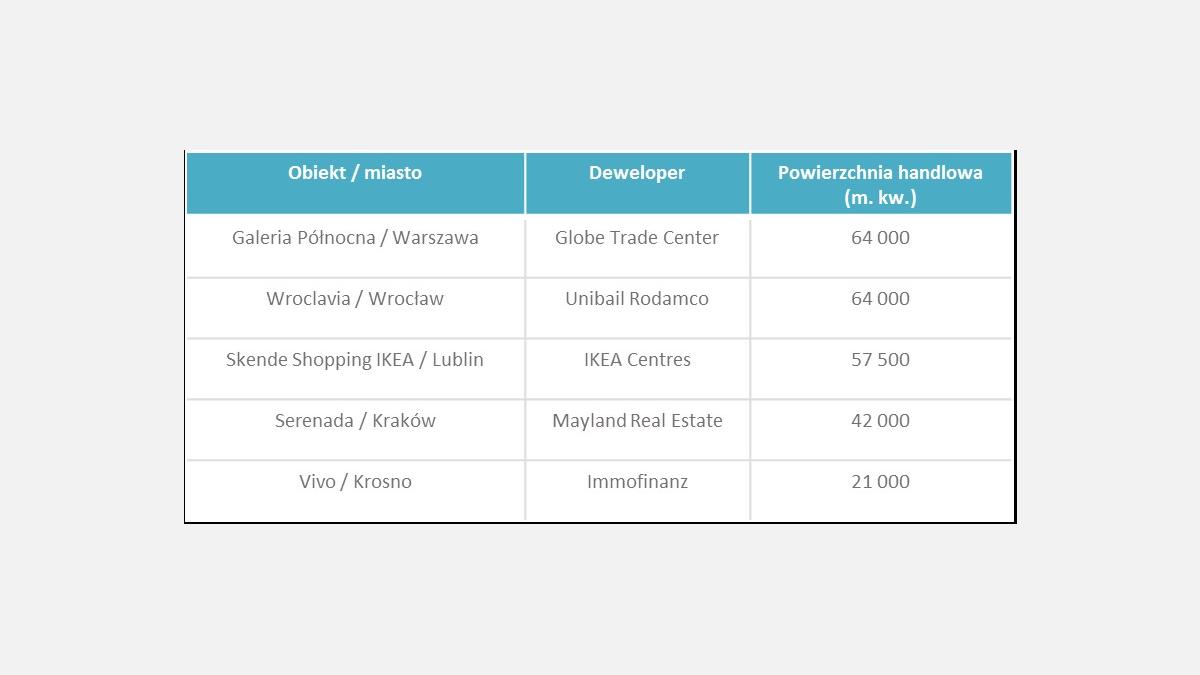This screenshot has height=675, width=1200.
Task: Click the 'Obiekt / miasto' column header
Action: click(x=355, y=173)
